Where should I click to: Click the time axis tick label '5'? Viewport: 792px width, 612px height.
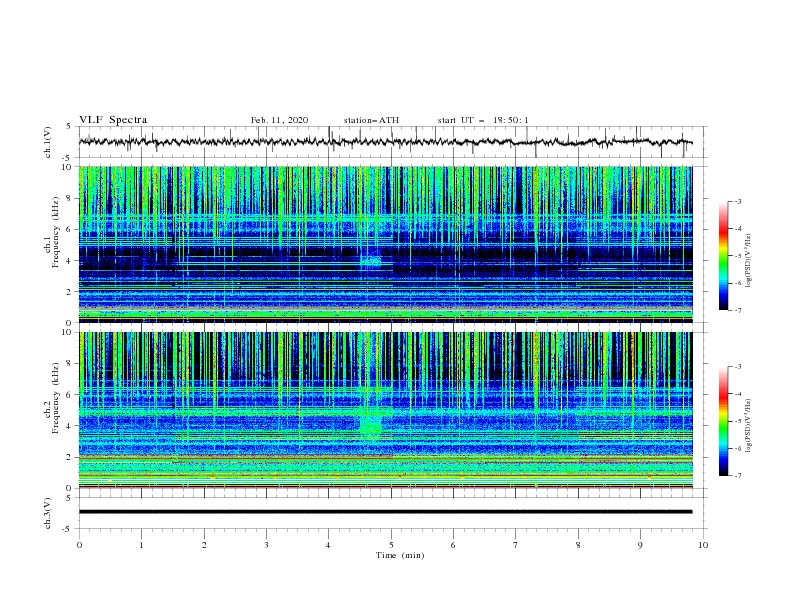click(x=391, y=545)
